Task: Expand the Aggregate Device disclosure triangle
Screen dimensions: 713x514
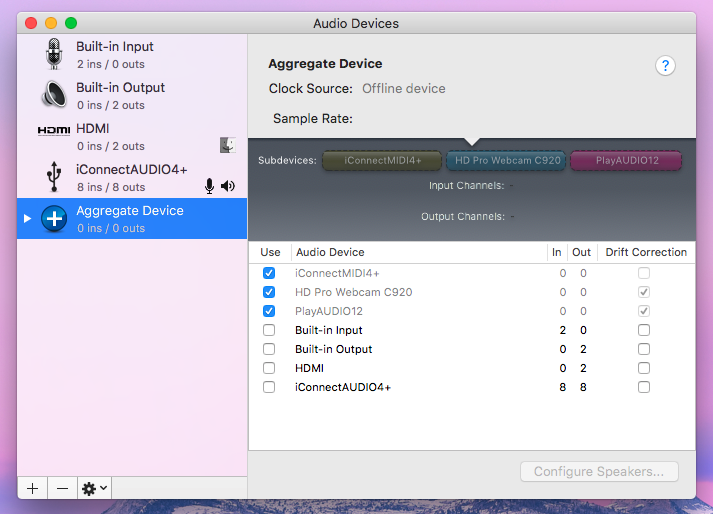Action: click(27, 218)
